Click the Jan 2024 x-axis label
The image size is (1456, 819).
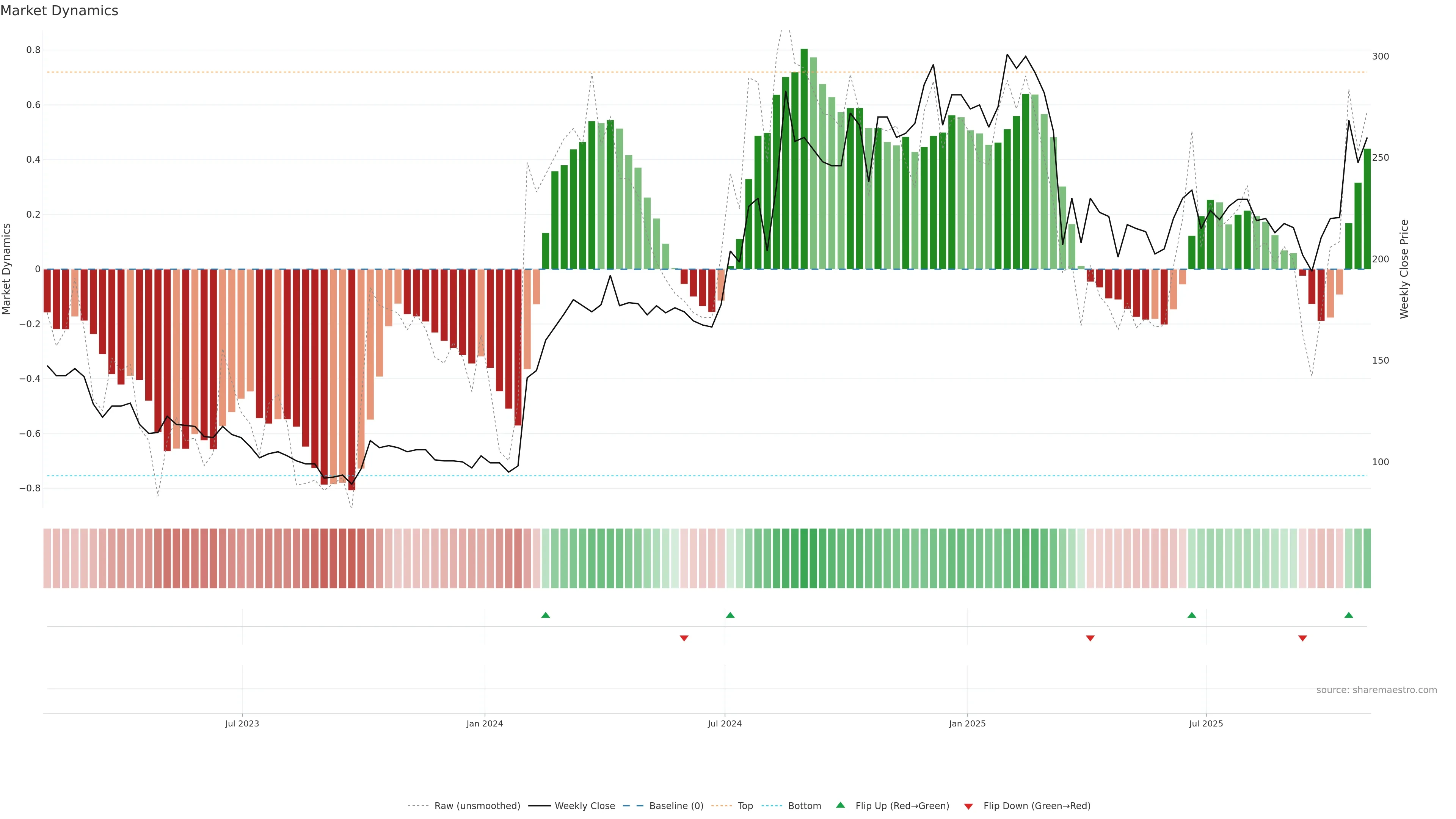tap(485, 723)
